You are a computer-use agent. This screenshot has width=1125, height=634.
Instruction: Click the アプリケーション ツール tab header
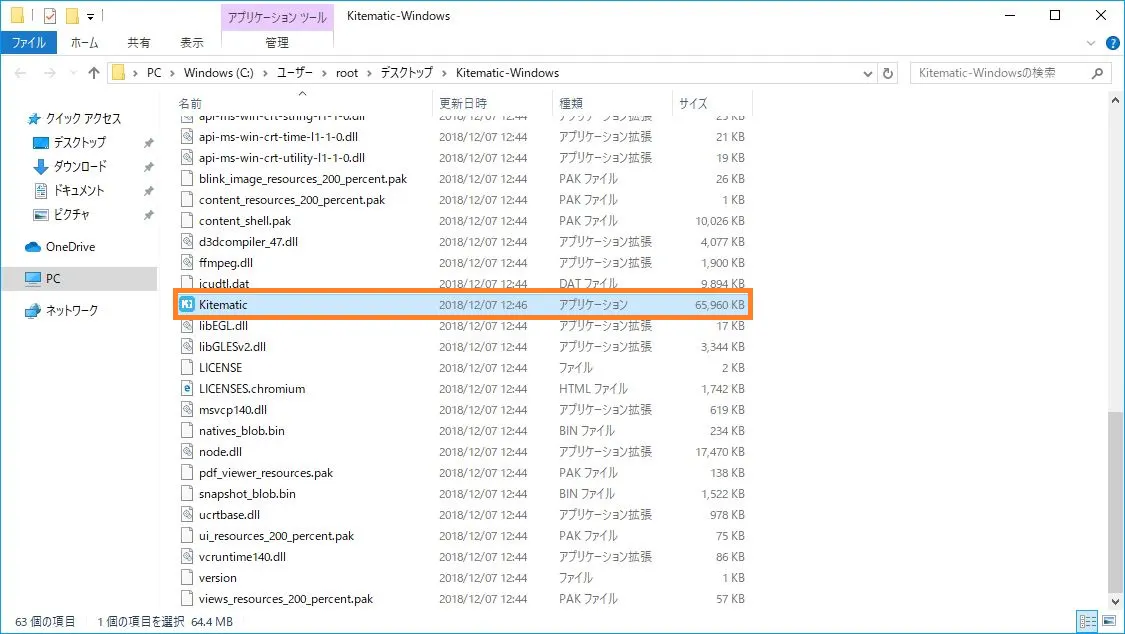[x=277, y=16]
